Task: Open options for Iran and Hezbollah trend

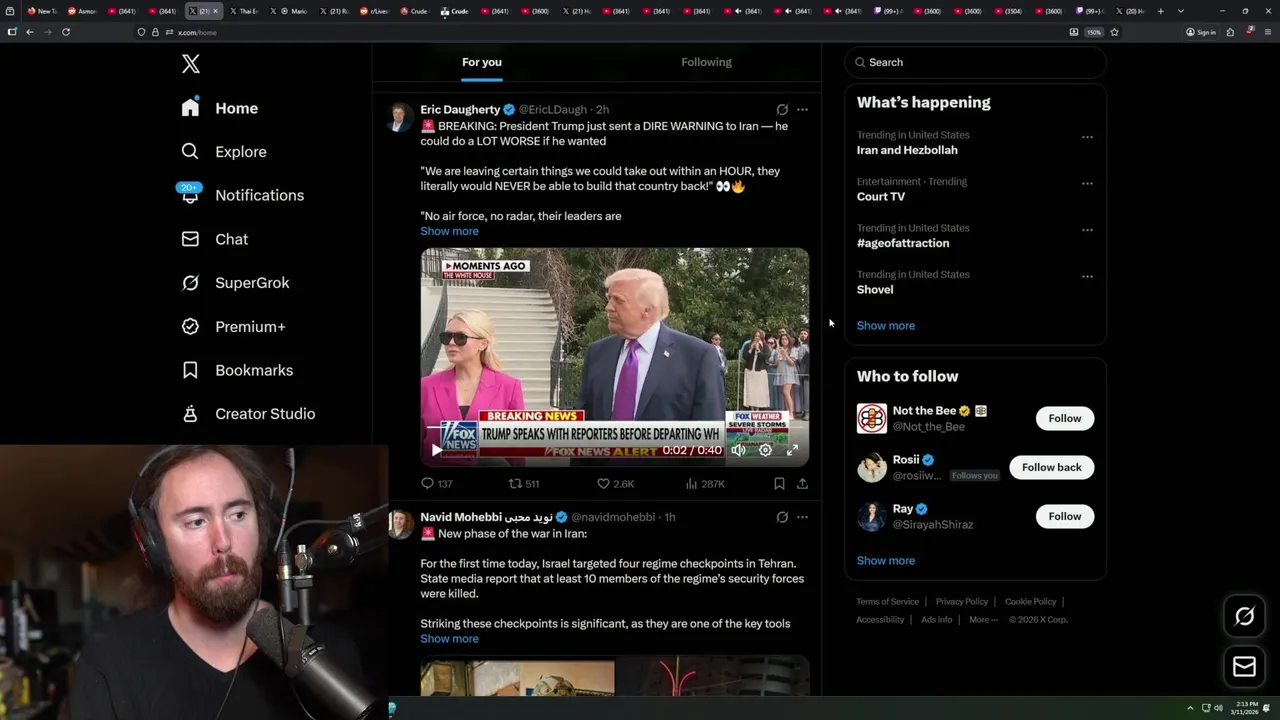Action: click(1087, 137)
